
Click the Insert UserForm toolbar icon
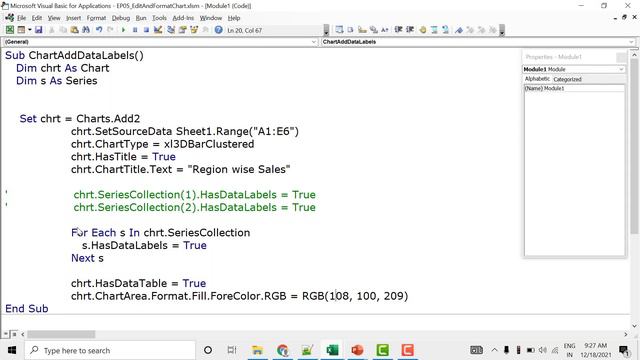[21, 30]
